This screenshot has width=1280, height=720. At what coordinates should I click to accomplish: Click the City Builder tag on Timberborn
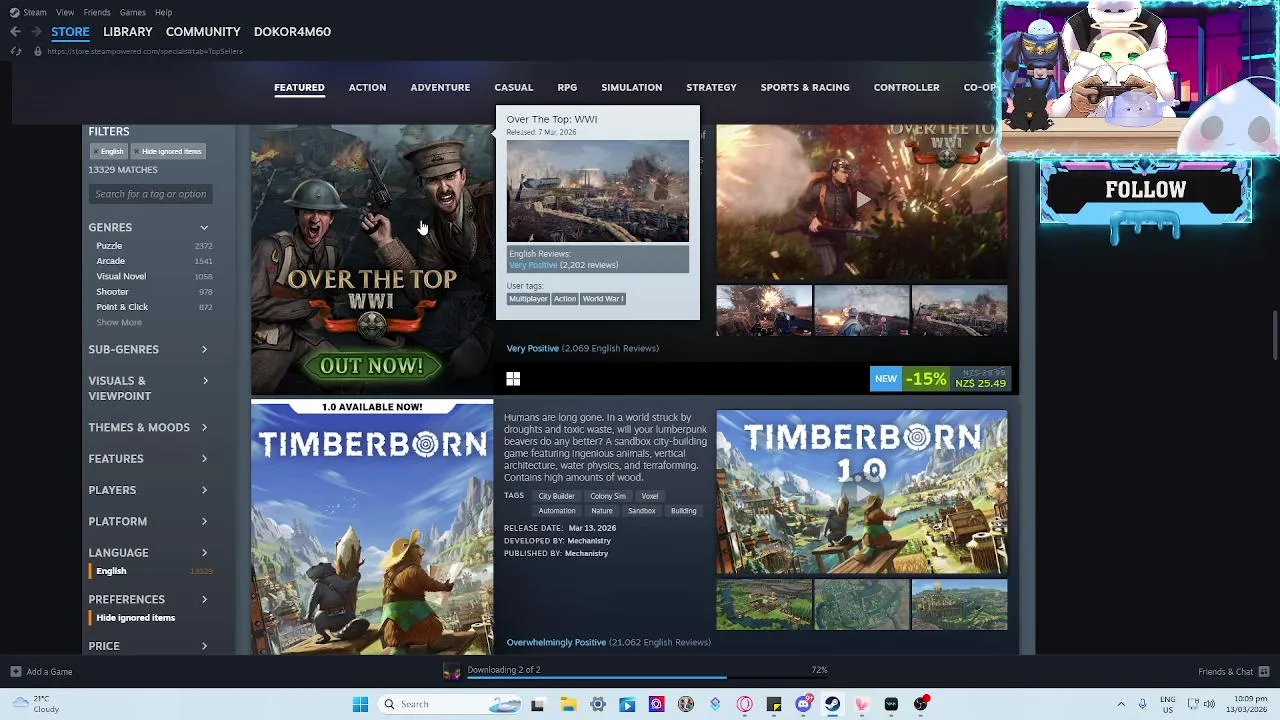556,496
